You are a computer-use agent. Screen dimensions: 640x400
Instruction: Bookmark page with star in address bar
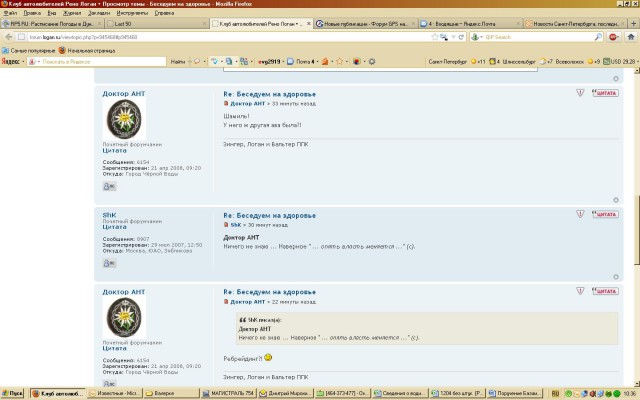coord(435,37)
